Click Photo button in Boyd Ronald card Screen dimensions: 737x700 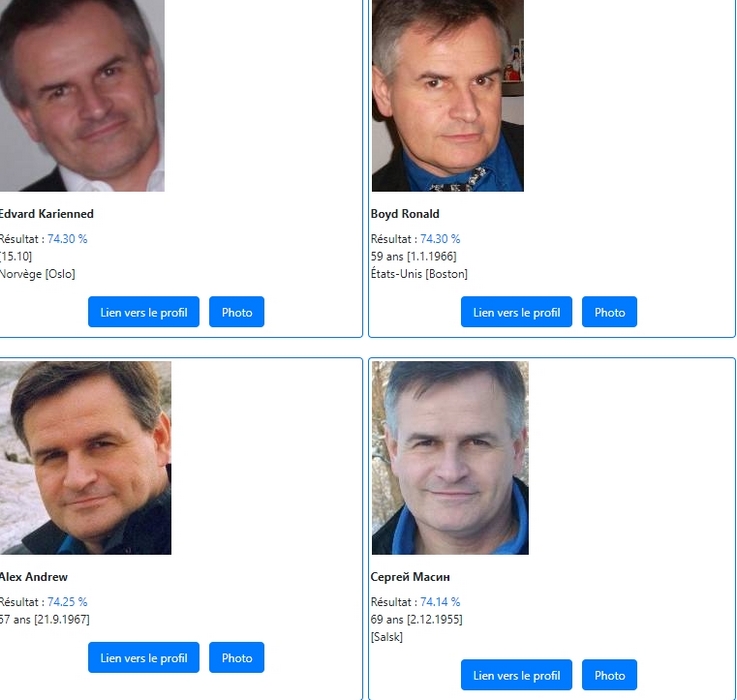609,312
